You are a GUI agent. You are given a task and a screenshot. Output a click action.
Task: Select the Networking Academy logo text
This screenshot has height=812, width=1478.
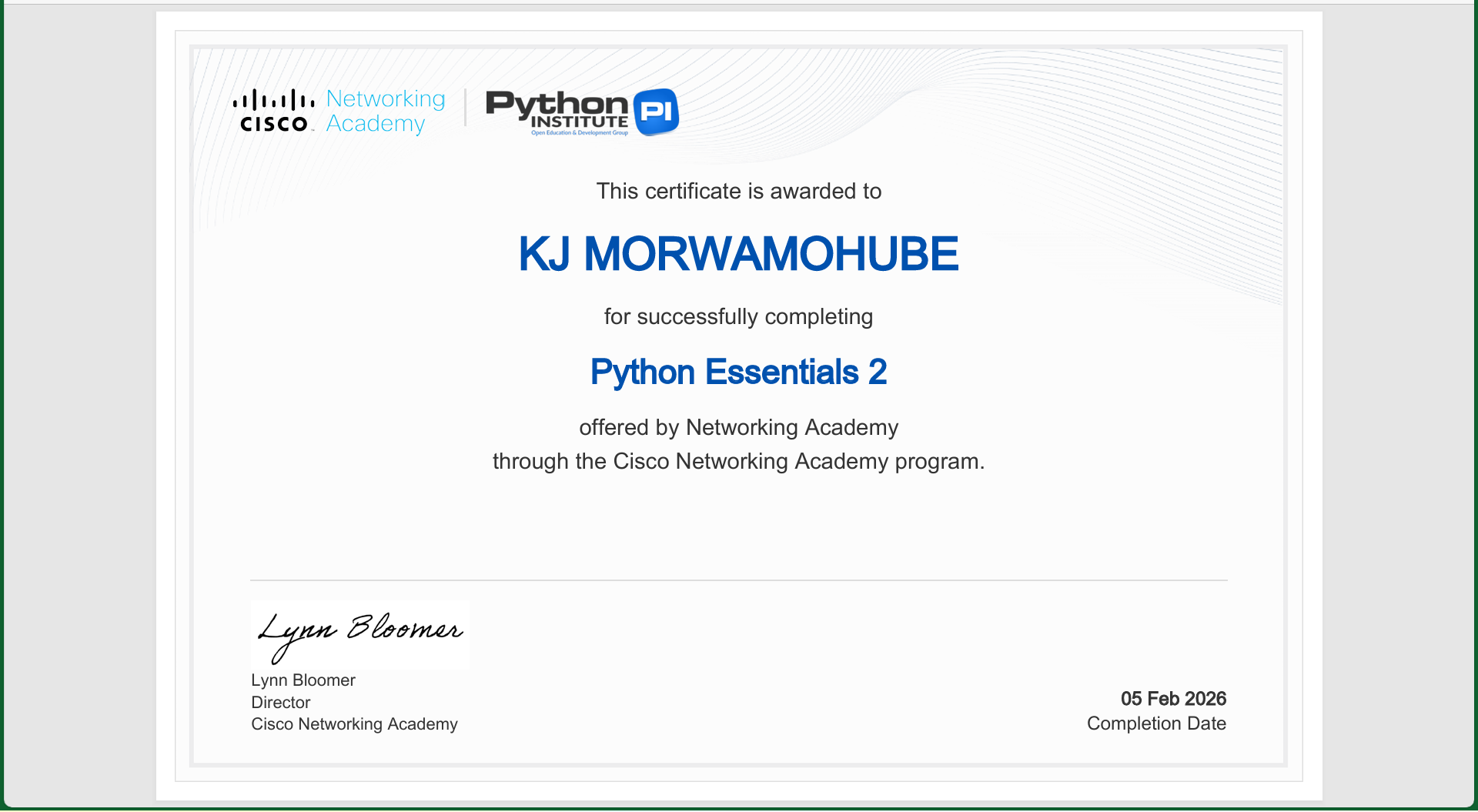tap(385, 111)
